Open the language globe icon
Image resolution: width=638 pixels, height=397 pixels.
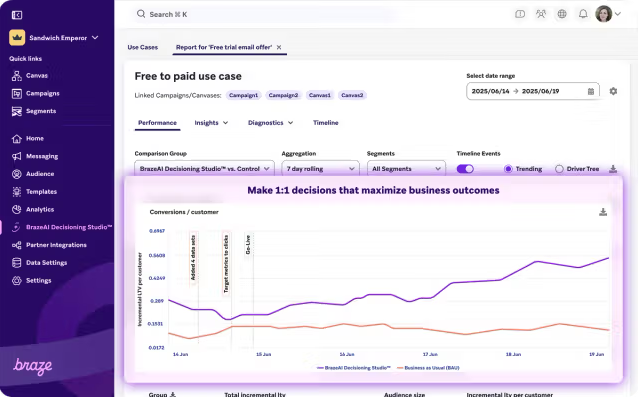[x=562, y=14]
